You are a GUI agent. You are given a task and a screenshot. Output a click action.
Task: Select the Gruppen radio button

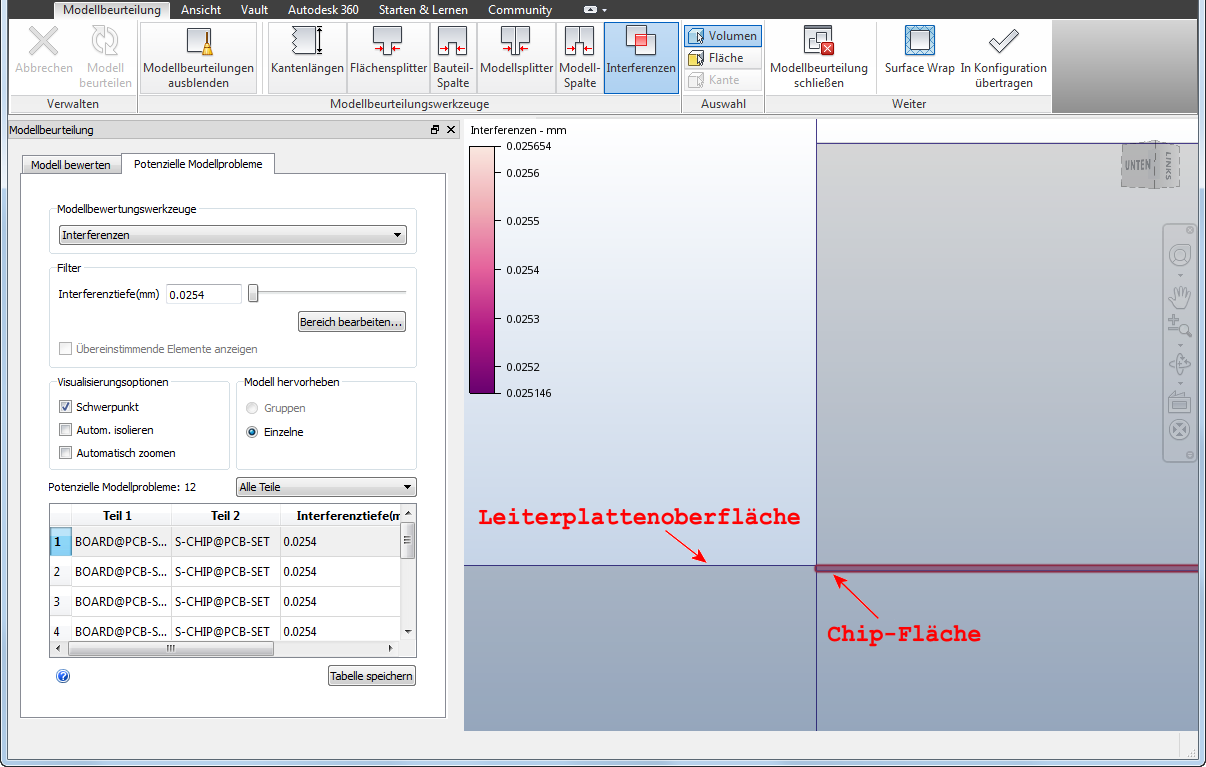[x=252, y=408]
